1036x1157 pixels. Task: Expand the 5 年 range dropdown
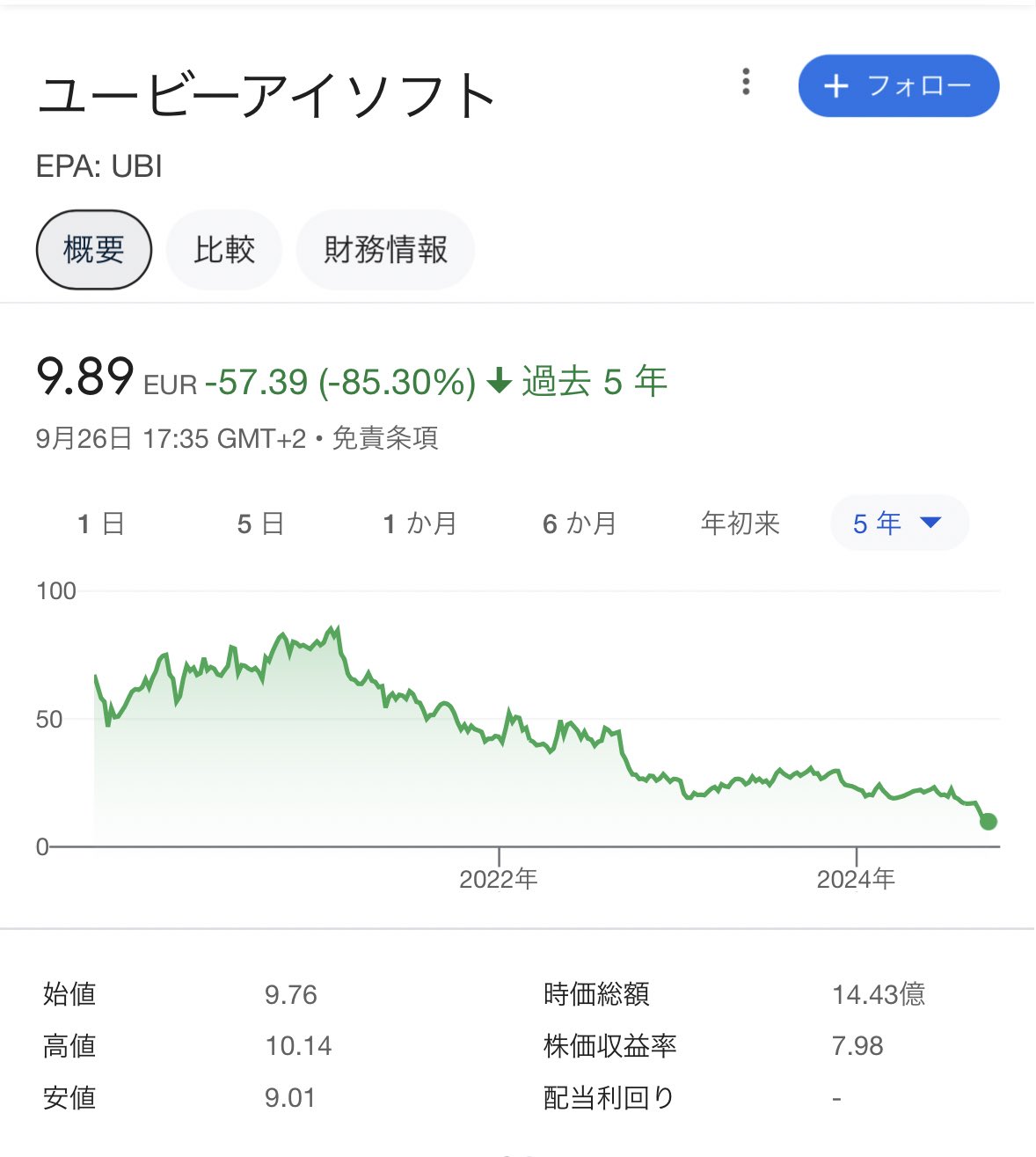[900, 524]
